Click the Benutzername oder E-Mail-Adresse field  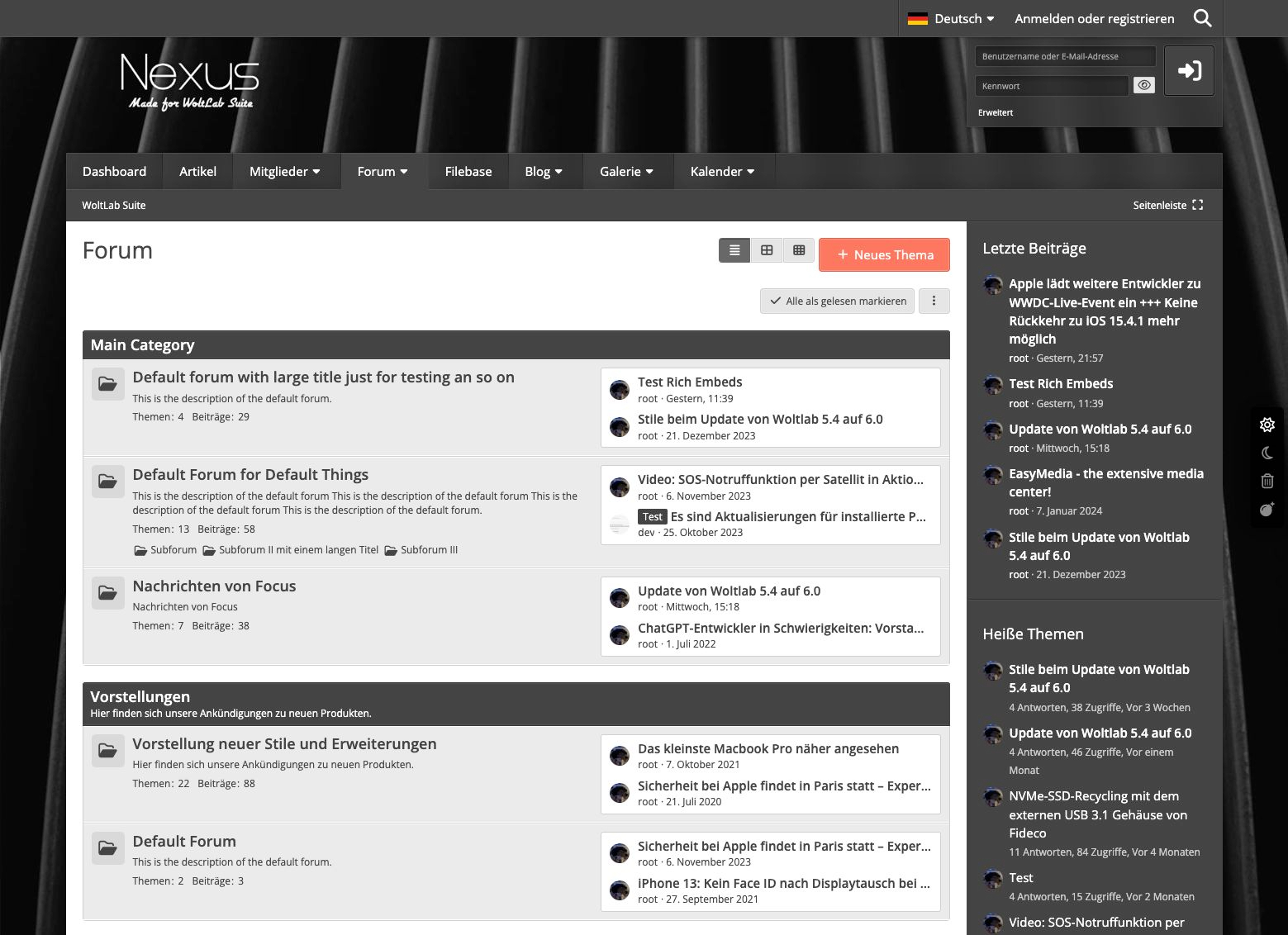(1065, 56)
